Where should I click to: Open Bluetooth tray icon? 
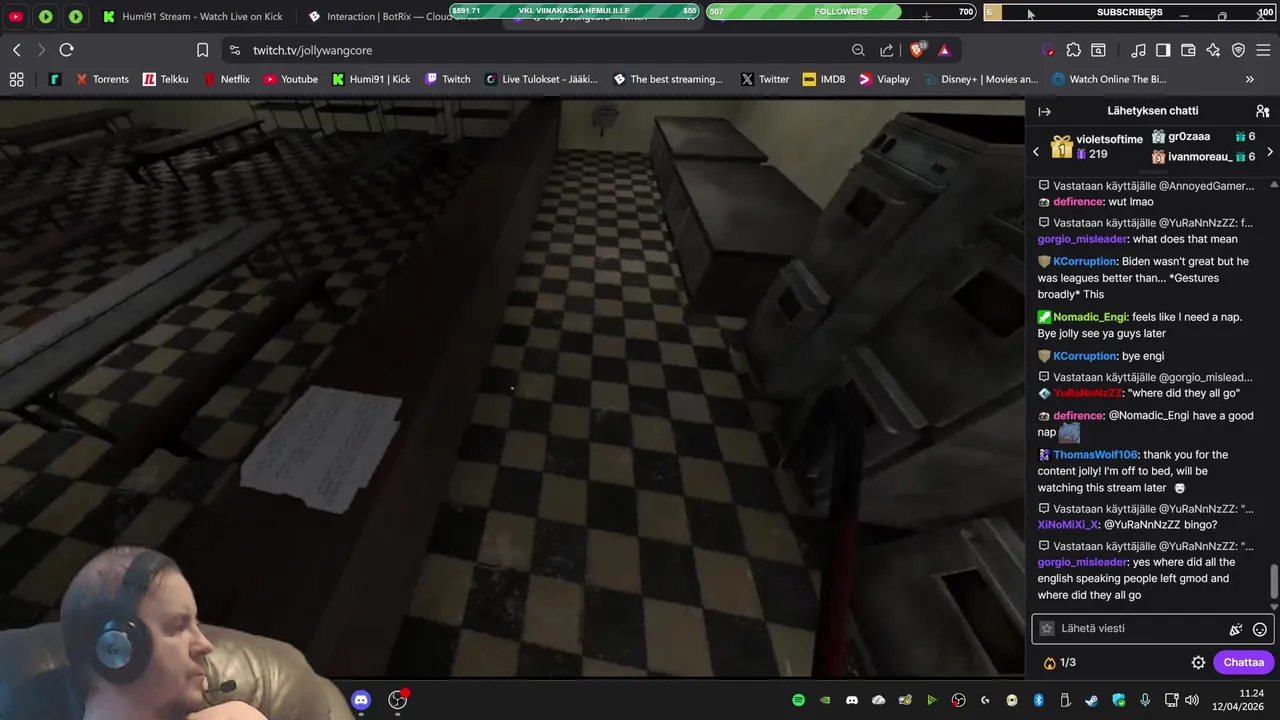(x=1038, y=700)
